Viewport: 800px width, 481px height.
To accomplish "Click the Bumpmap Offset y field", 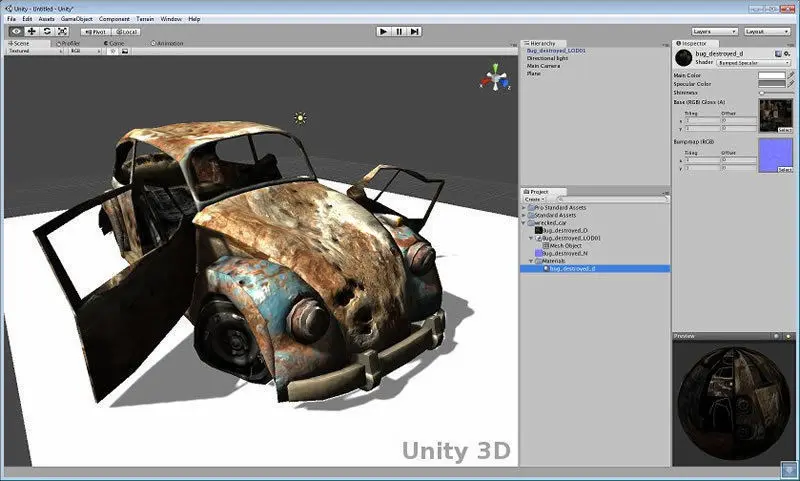I will (x=738, y=167).
